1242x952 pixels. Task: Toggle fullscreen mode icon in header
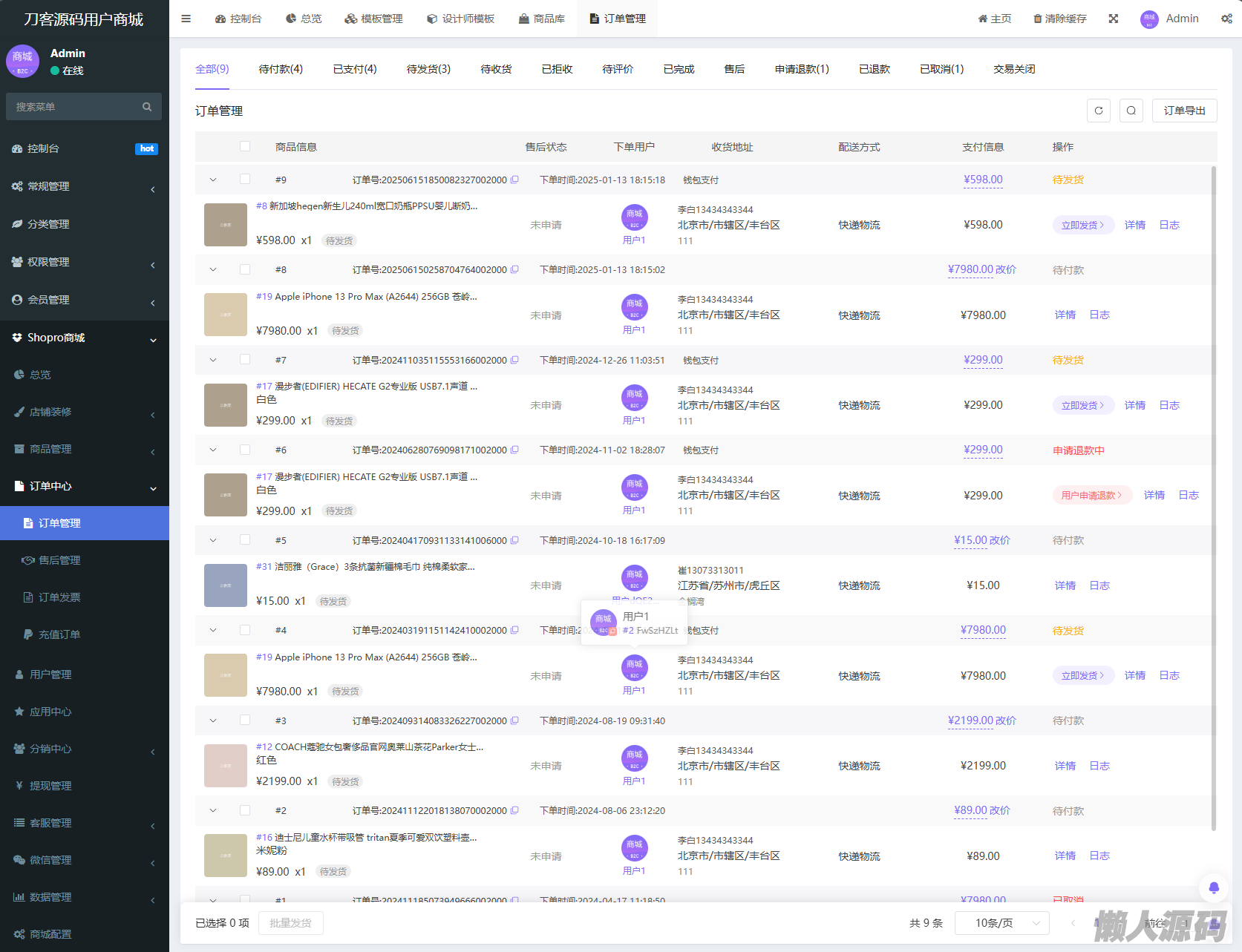[x=1114, y=19]
